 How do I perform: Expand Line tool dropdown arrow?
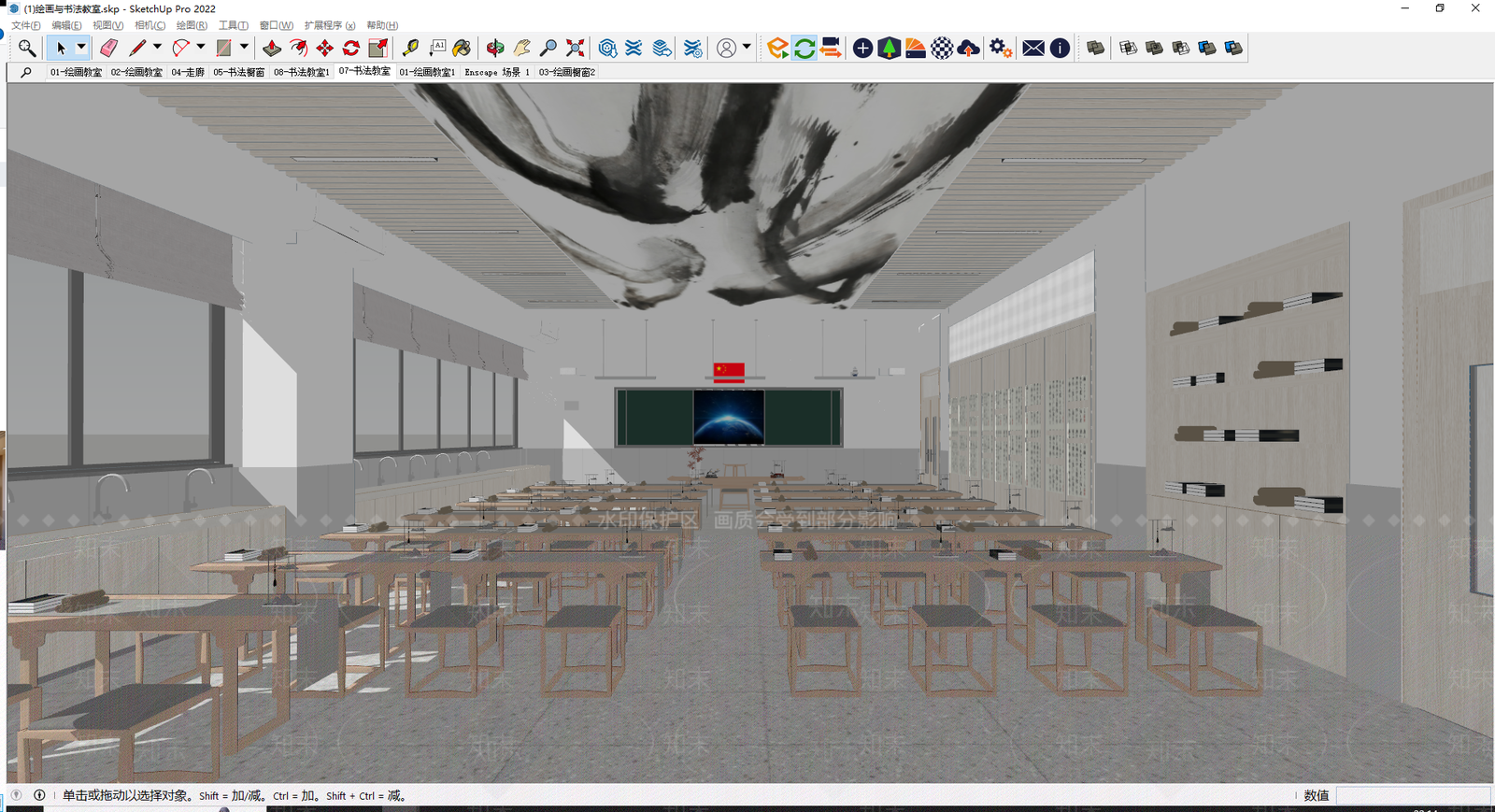pyautogui.click(x=157, y=48)
